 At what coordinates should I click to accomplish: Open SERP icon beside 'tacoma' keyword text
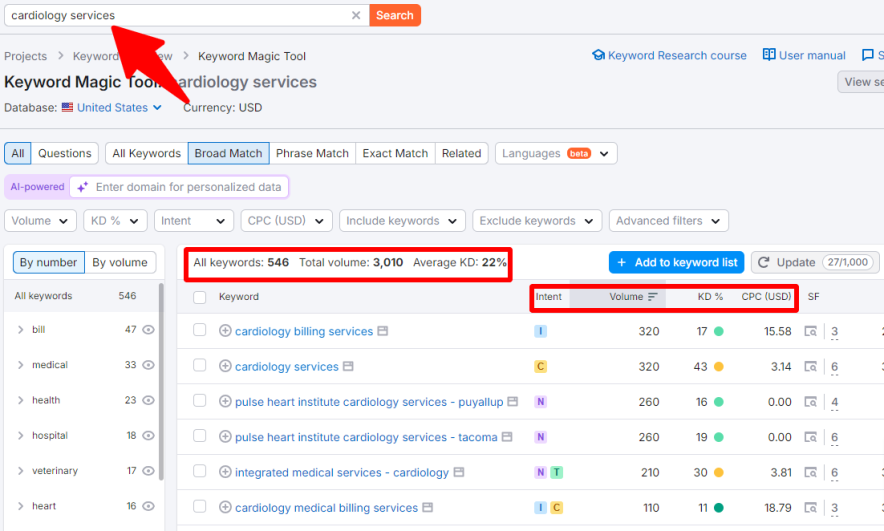pyautogui.click(x=507, y=437)
